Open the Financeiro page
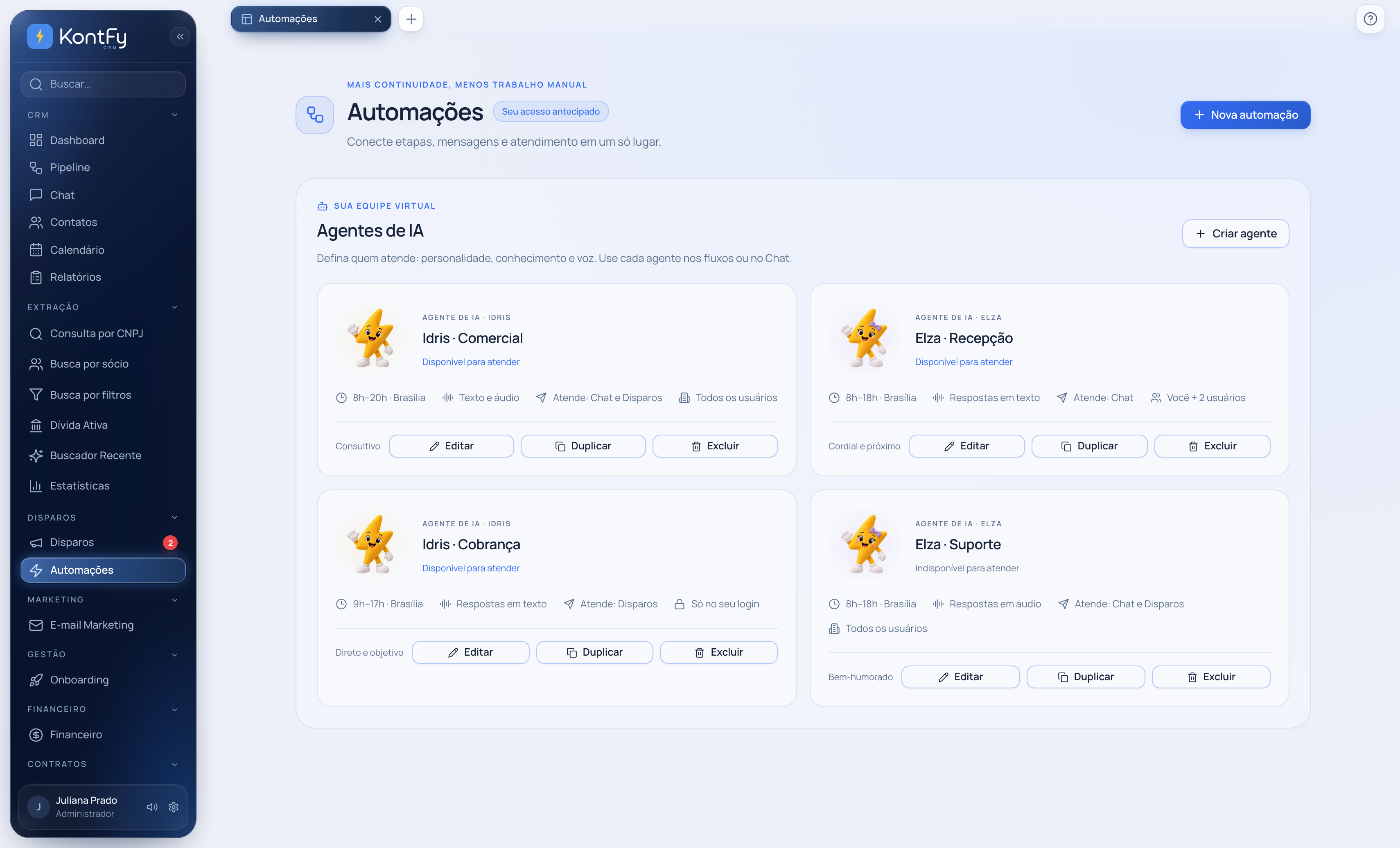Image resolution: width=1400 pixels, height=848 pixels. tap(103, 734)
